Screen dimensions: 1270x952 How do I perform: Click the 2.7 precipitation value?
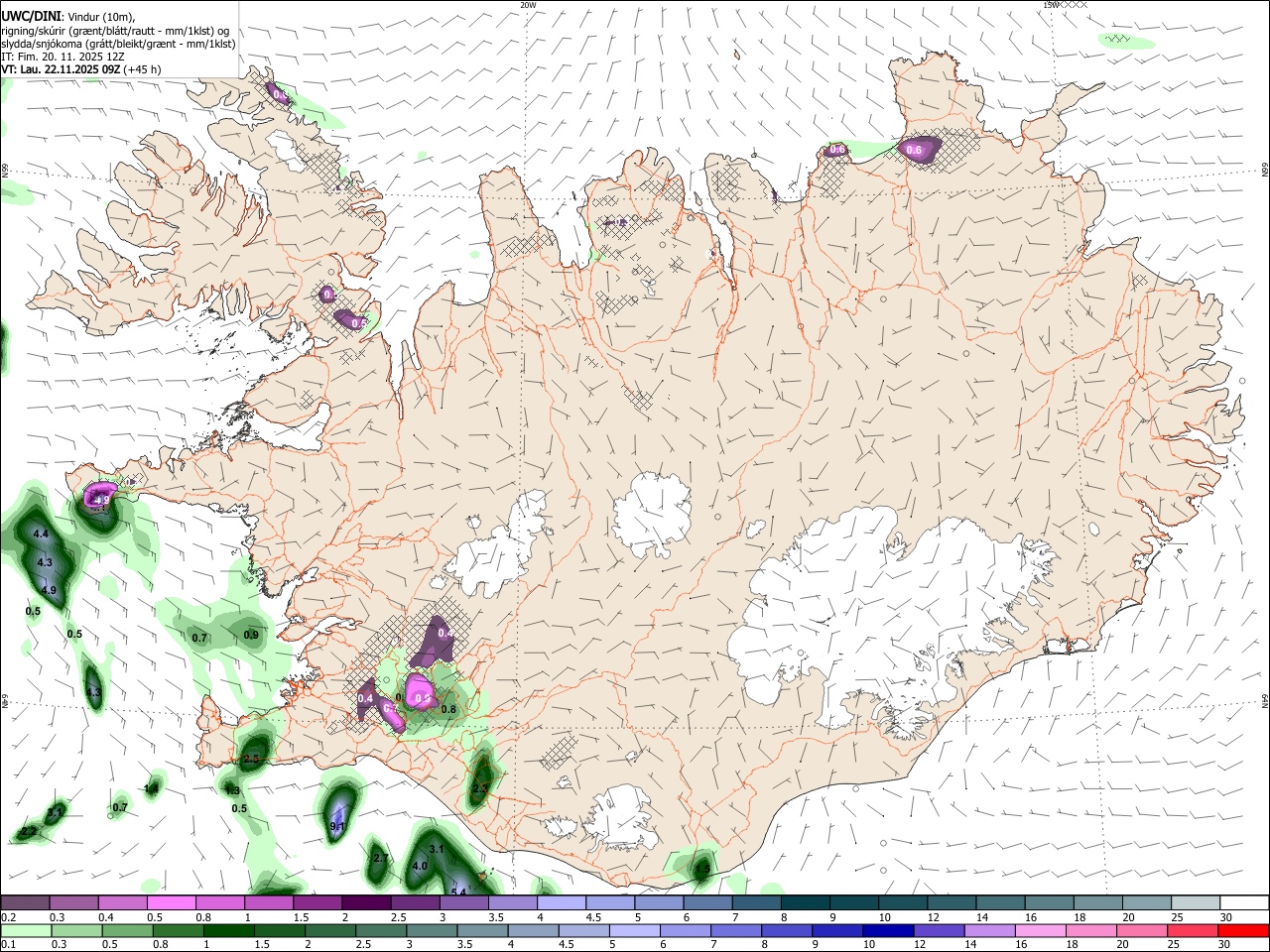tap(379, 858)
